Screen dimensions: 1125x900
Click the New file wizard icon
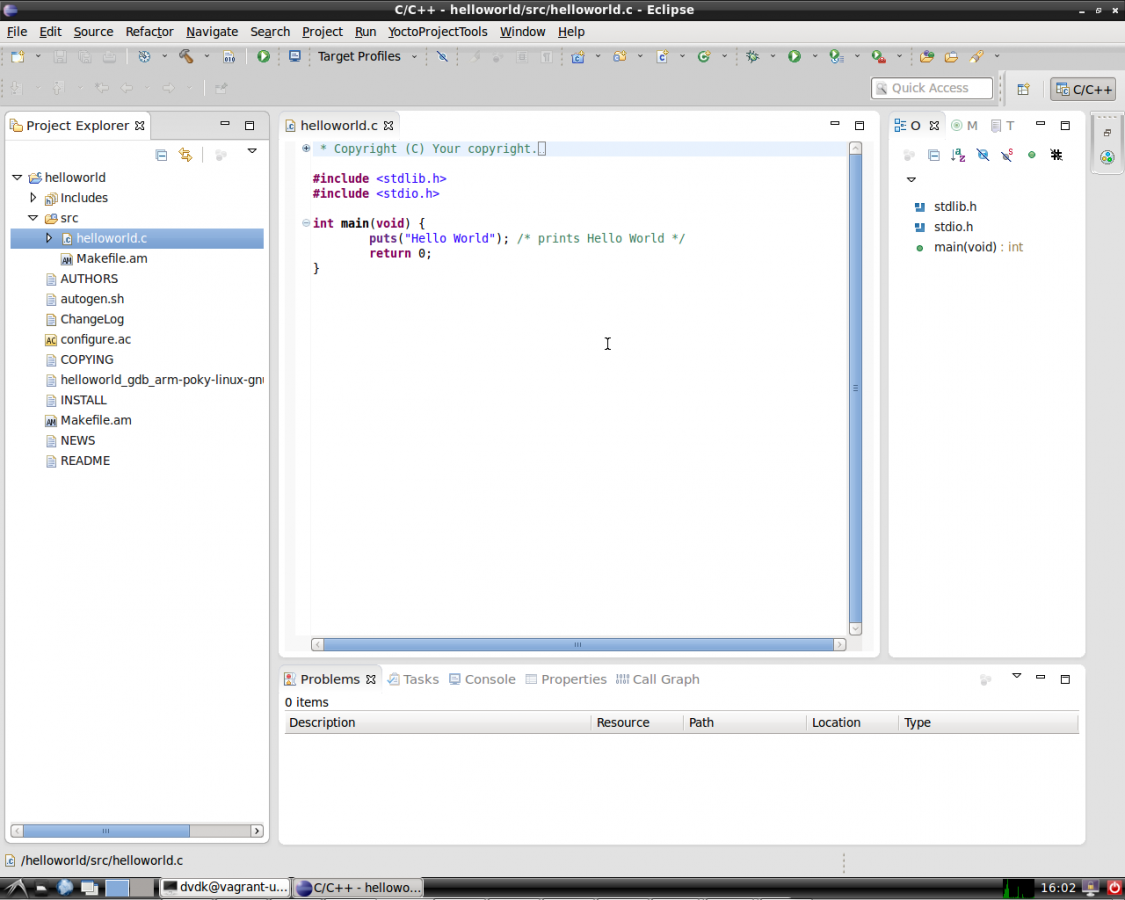[18, 57]
